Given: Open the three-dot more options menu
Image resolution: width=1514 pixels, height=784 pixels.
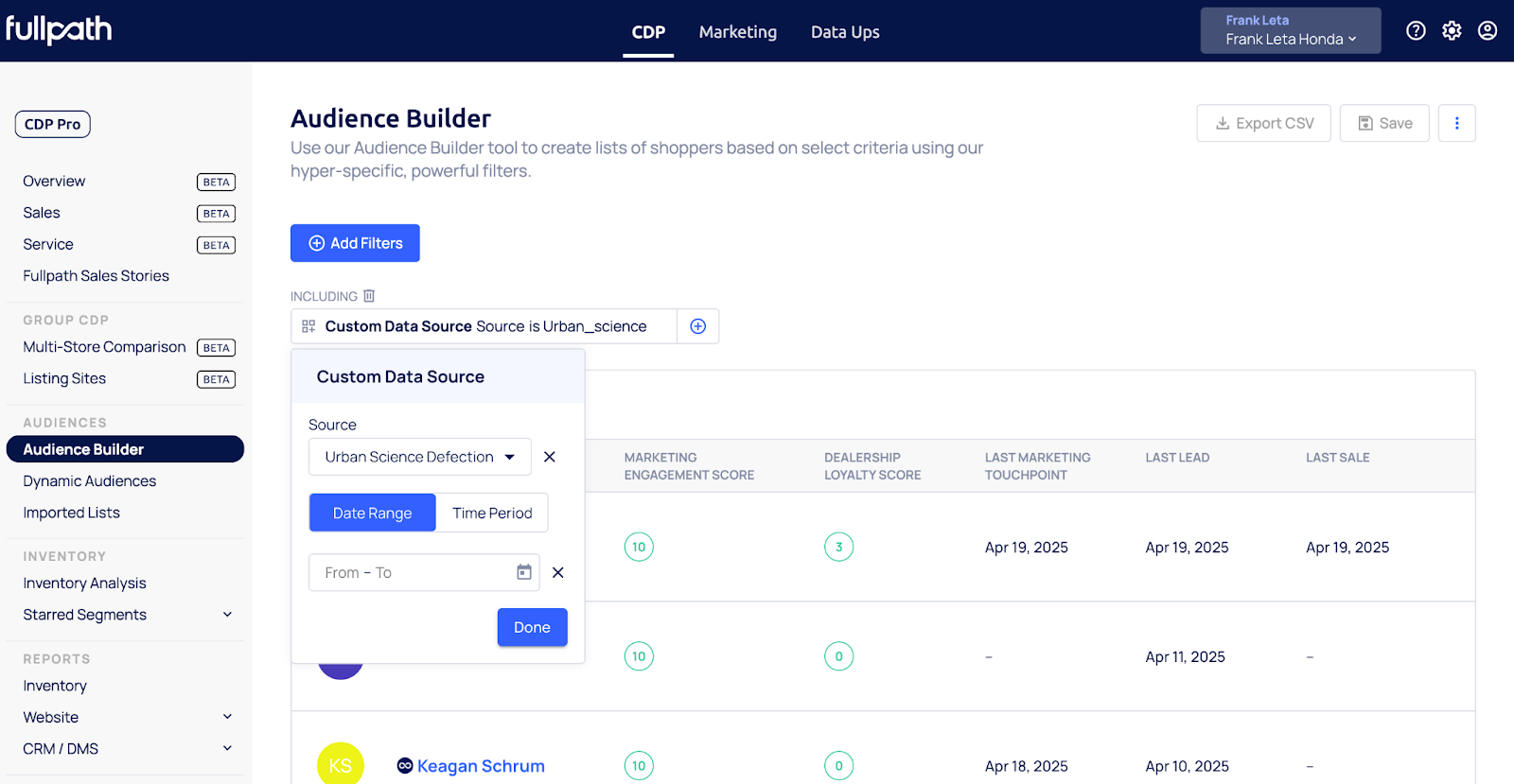Looking at the screenshot, I should pyautogui.click(x=1456, y=123).
